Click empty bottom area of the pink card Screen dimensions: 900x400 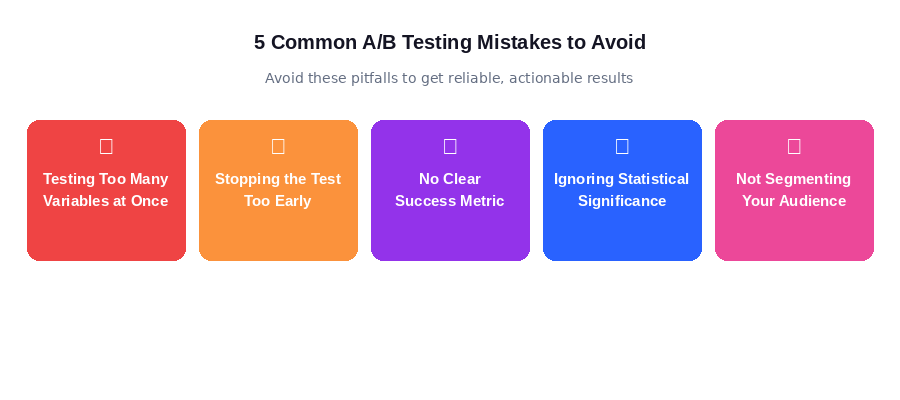coord(794,238)
